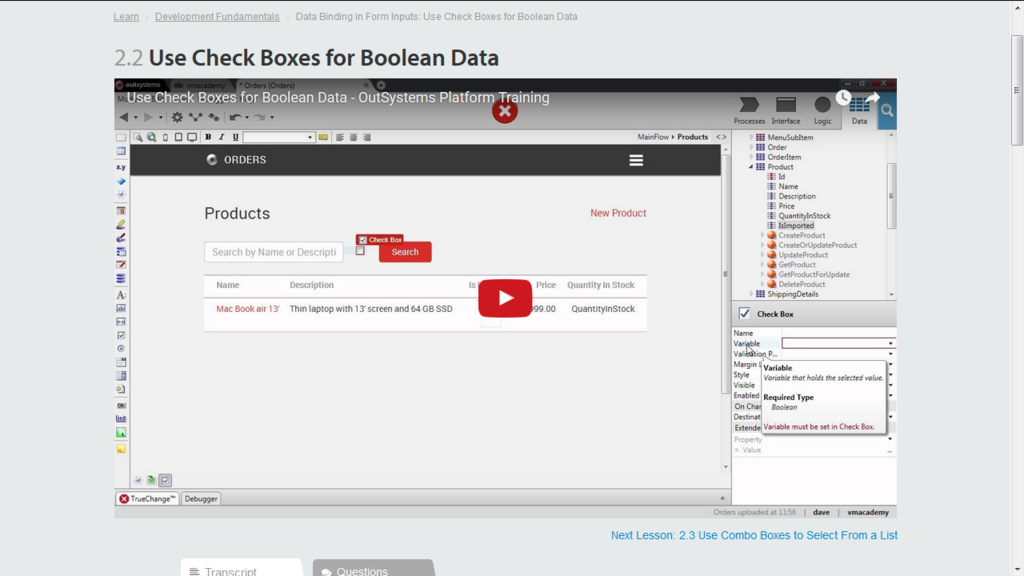
Task: Collapse the Product entity node
Action: point(751,167)
